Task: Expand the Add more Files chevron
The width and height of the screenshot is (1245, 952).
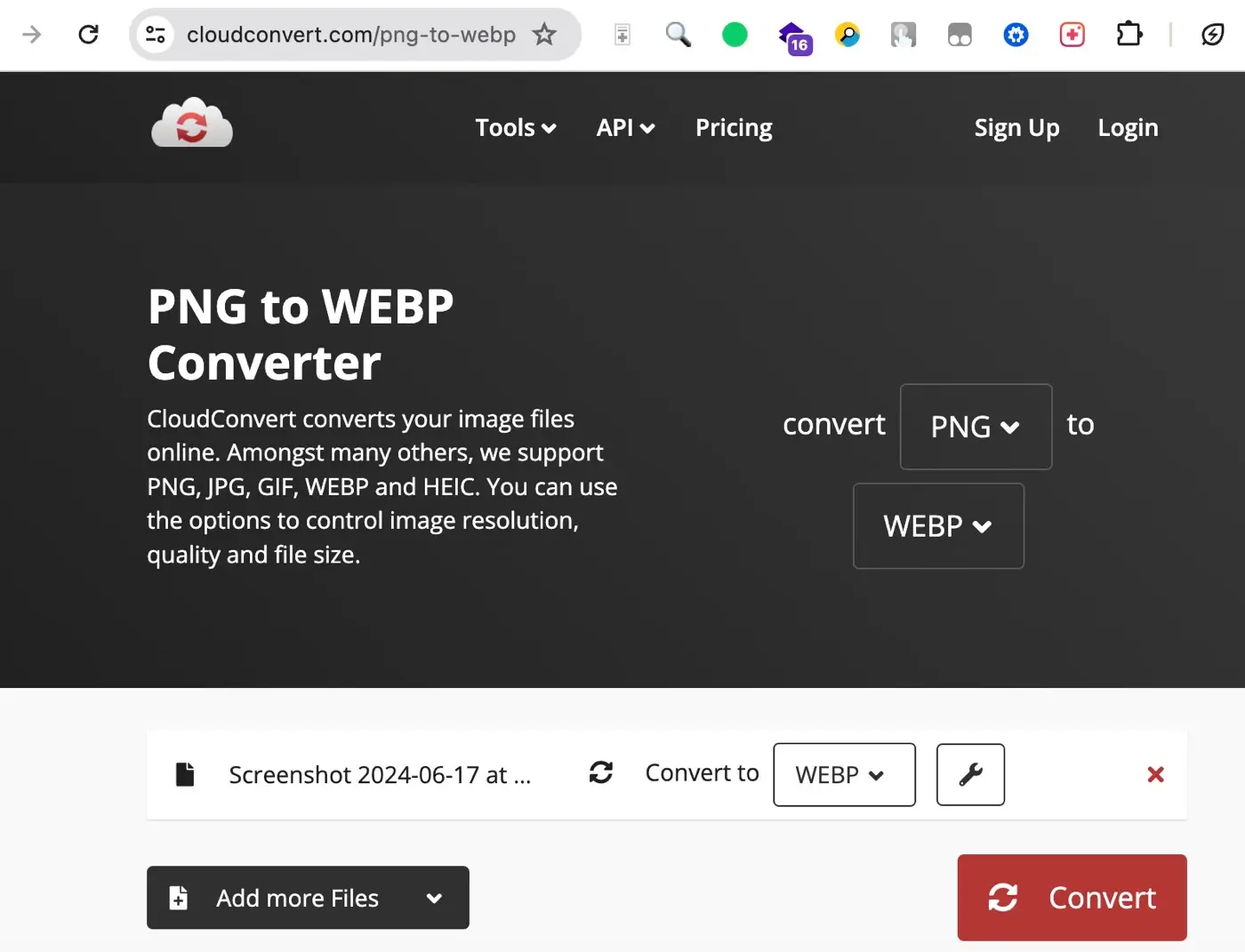Action: coord(434,899)
